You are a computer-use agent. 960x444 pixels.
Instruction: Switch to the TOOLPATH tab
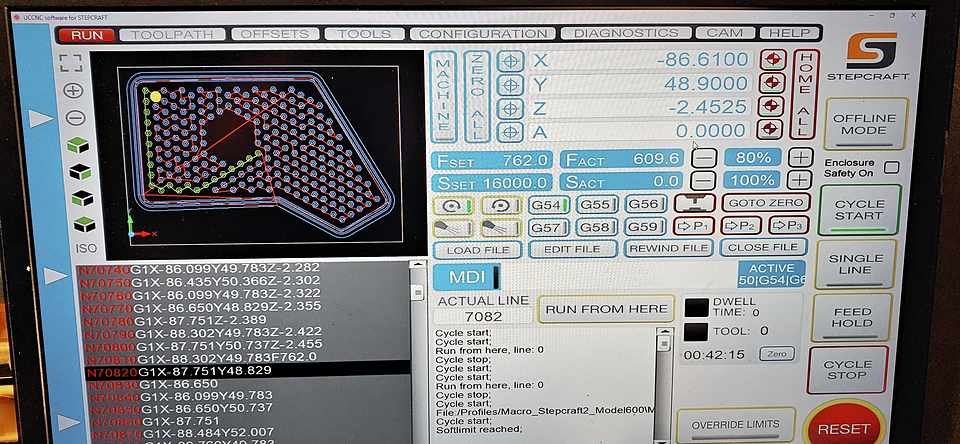171,34
